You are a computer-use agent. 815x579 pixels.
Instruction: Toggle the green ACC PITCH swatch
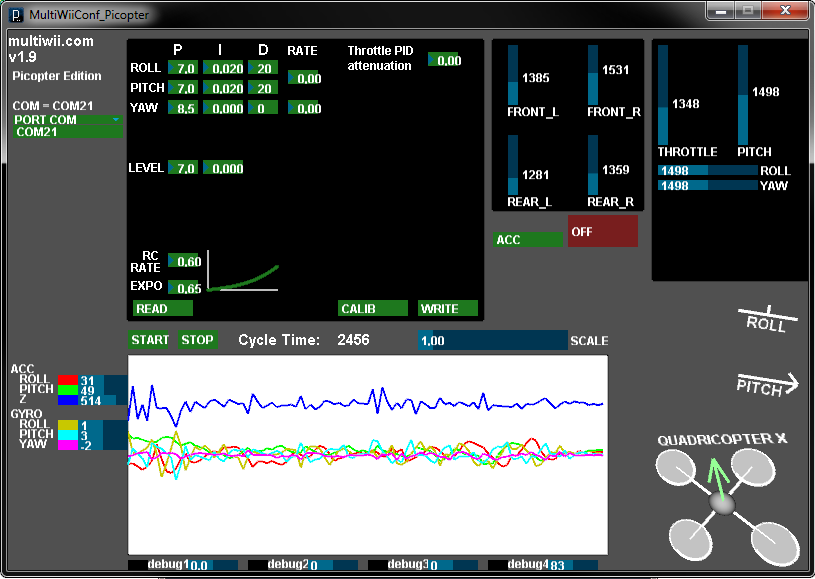(68, 390)
